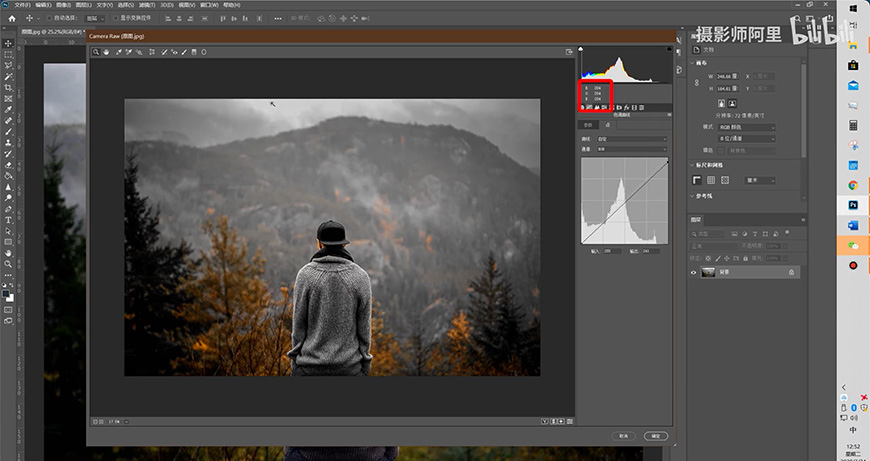Select Camera Raw Adjustment Brush
Screen dimensions: 870x461
[x=184, y=52]
